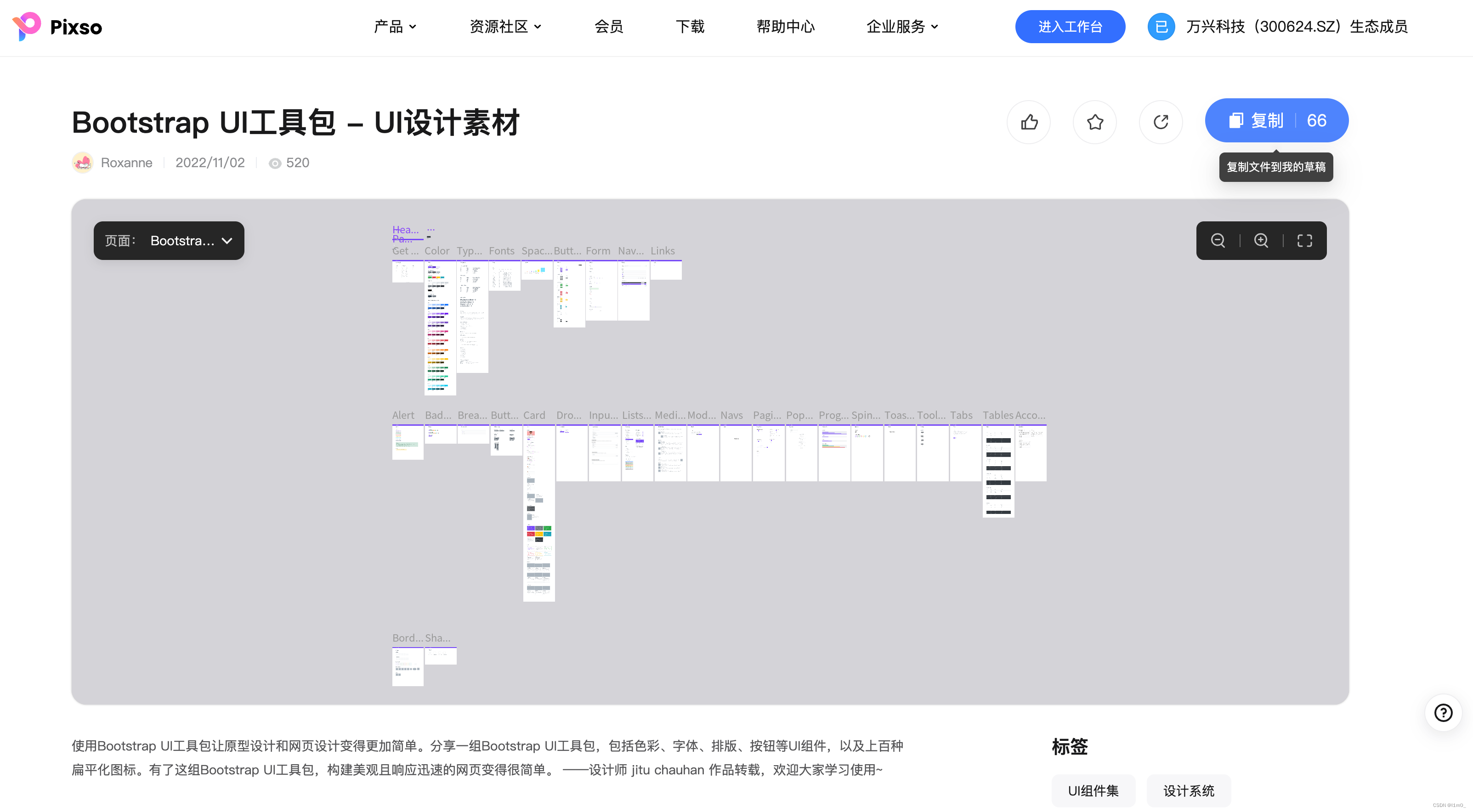Open the 会员 menu item

pos(608,26)
